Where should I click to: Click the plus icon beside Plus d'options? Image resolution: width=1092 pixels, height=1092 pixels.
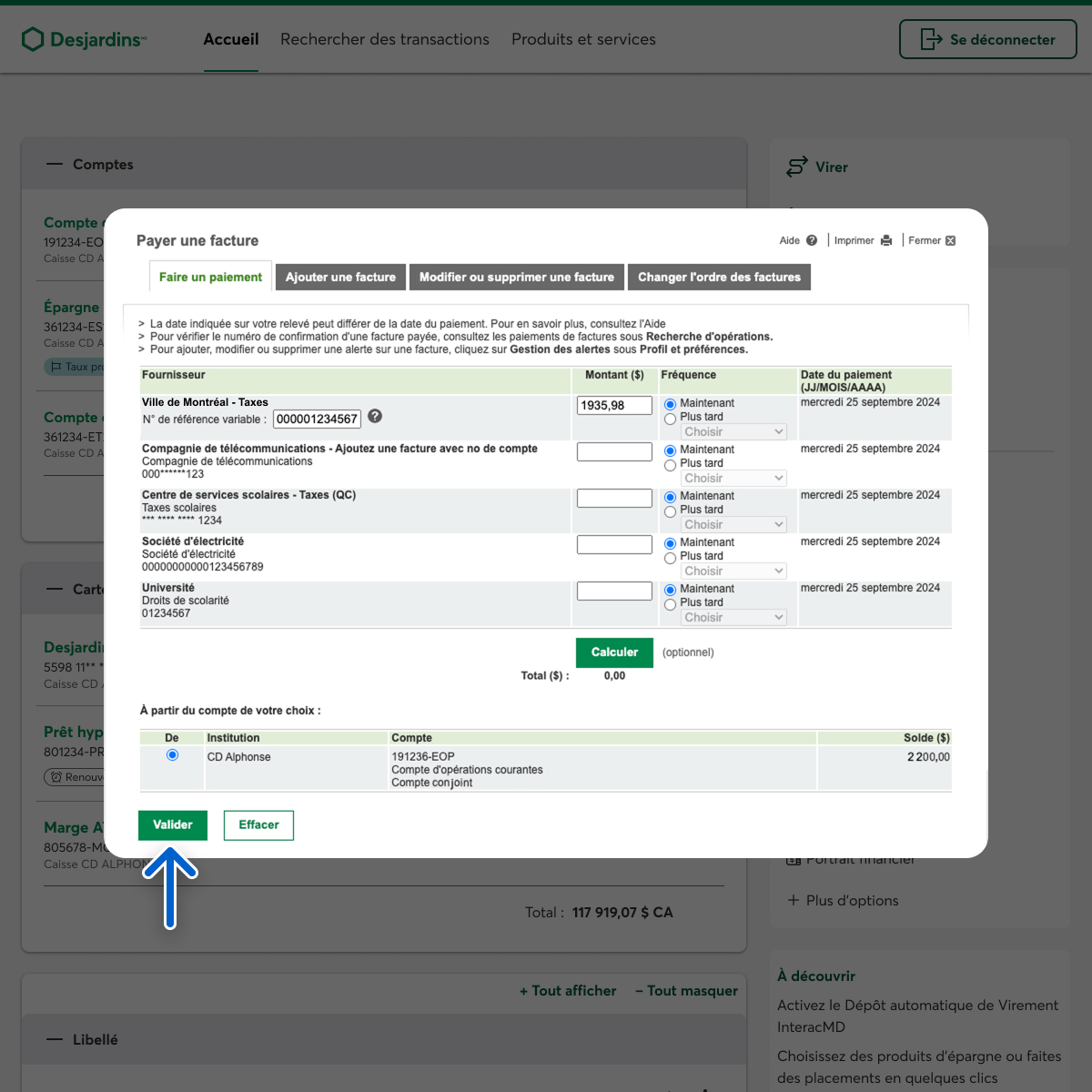click(793, 900)
